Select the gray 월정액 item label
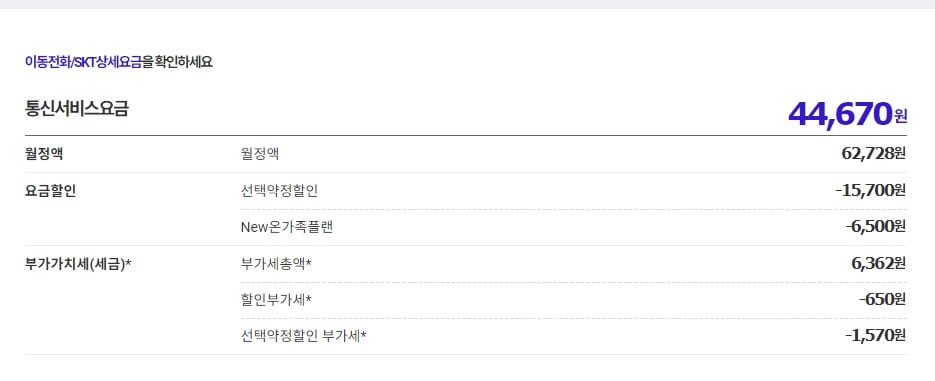Image resolution: width=935 pixels, height=381 pixels. (x=259, y=154)
